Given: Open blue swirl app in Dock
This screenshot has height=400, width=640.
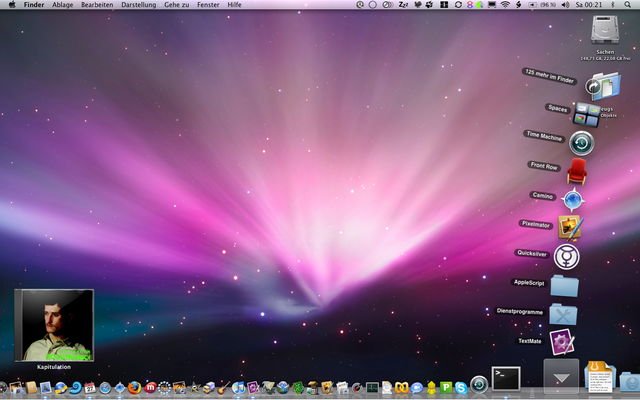Looking at the screenshot, I should click(76, 388).
